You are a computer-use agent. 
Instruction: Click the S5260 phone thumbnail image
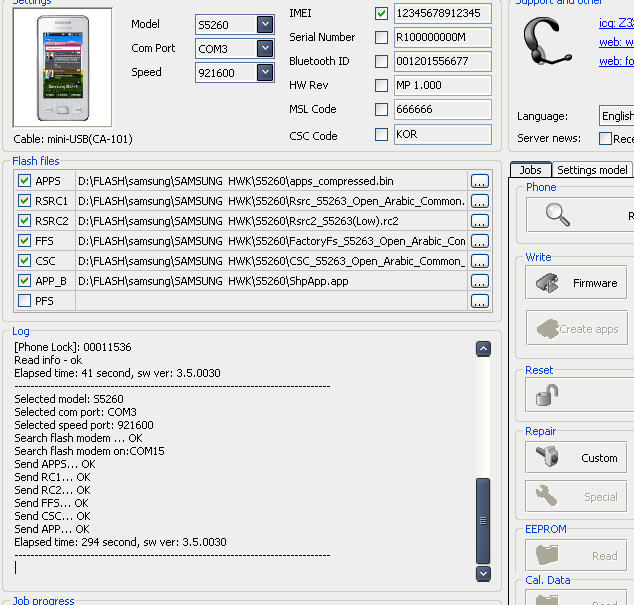click(63, 68)
